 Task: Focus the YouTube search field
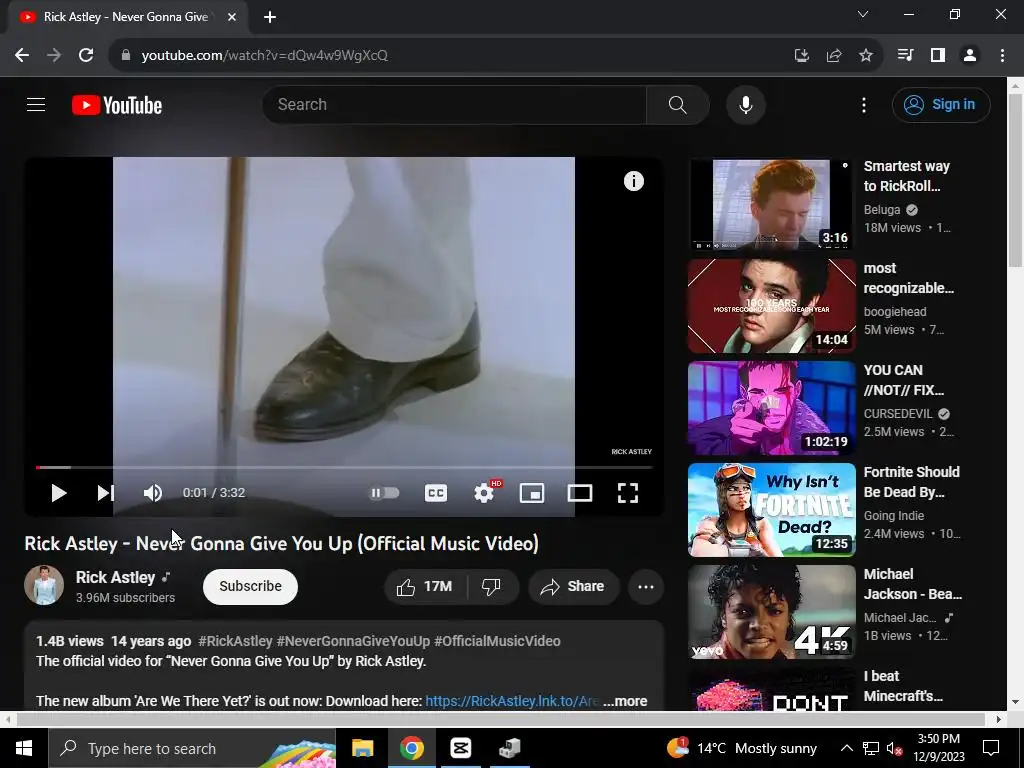[x=454, y=104]
